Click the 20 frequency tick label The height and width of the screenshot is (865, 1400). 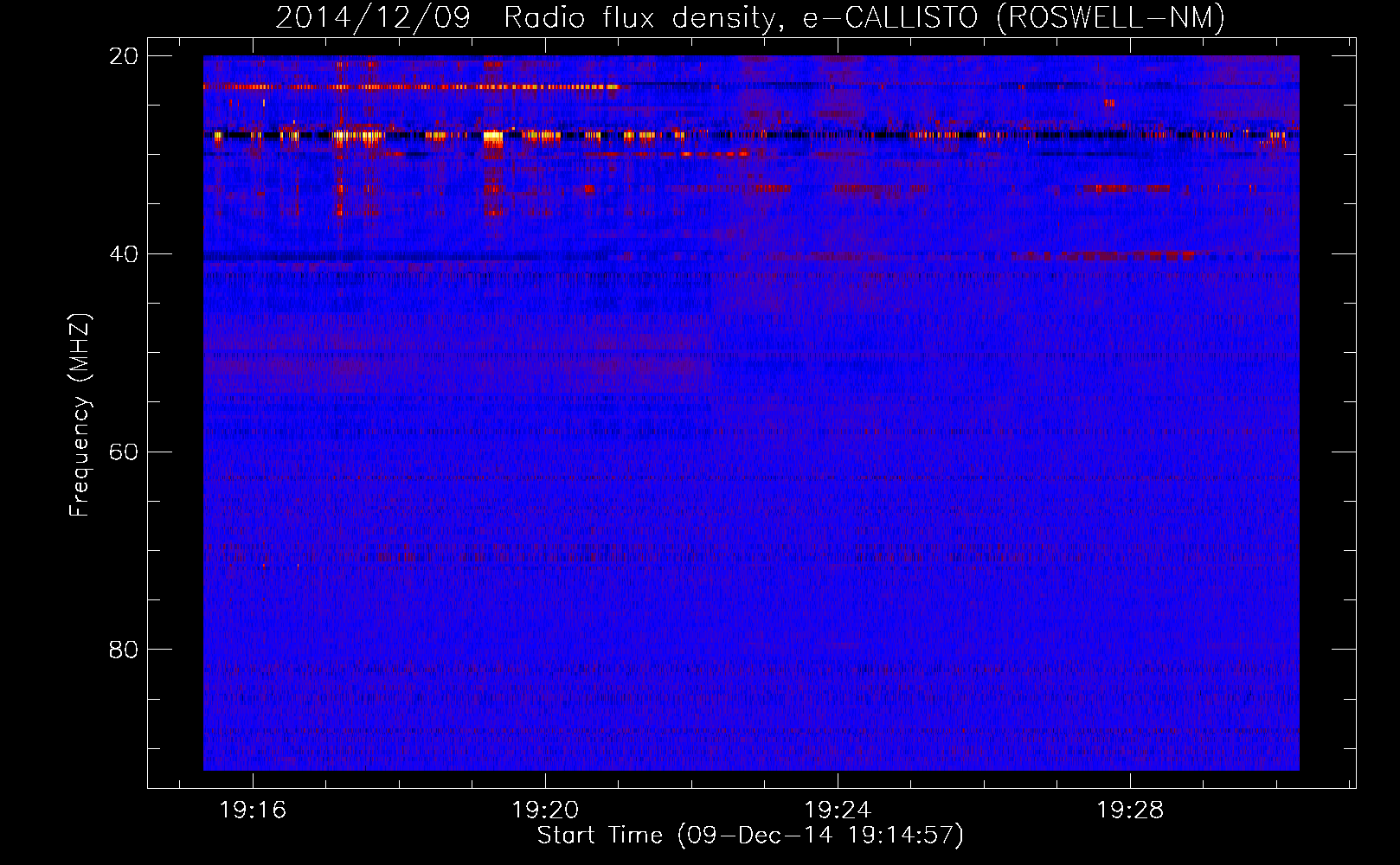[x=123, y=56]
